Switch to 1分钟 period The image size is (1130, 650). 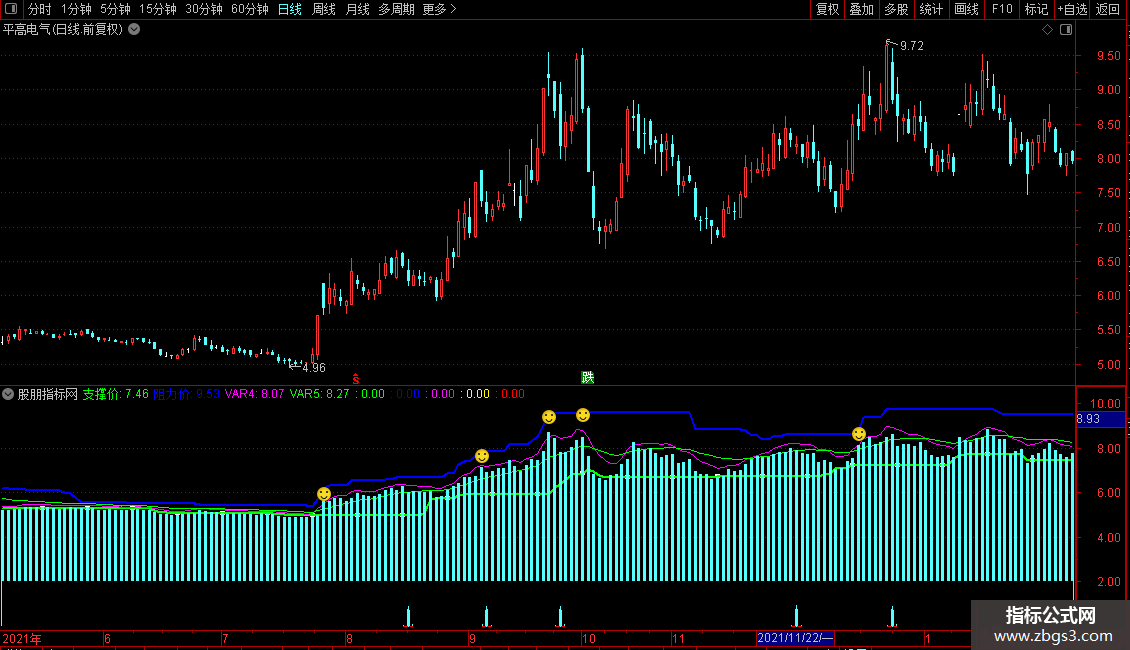(76, 9)
